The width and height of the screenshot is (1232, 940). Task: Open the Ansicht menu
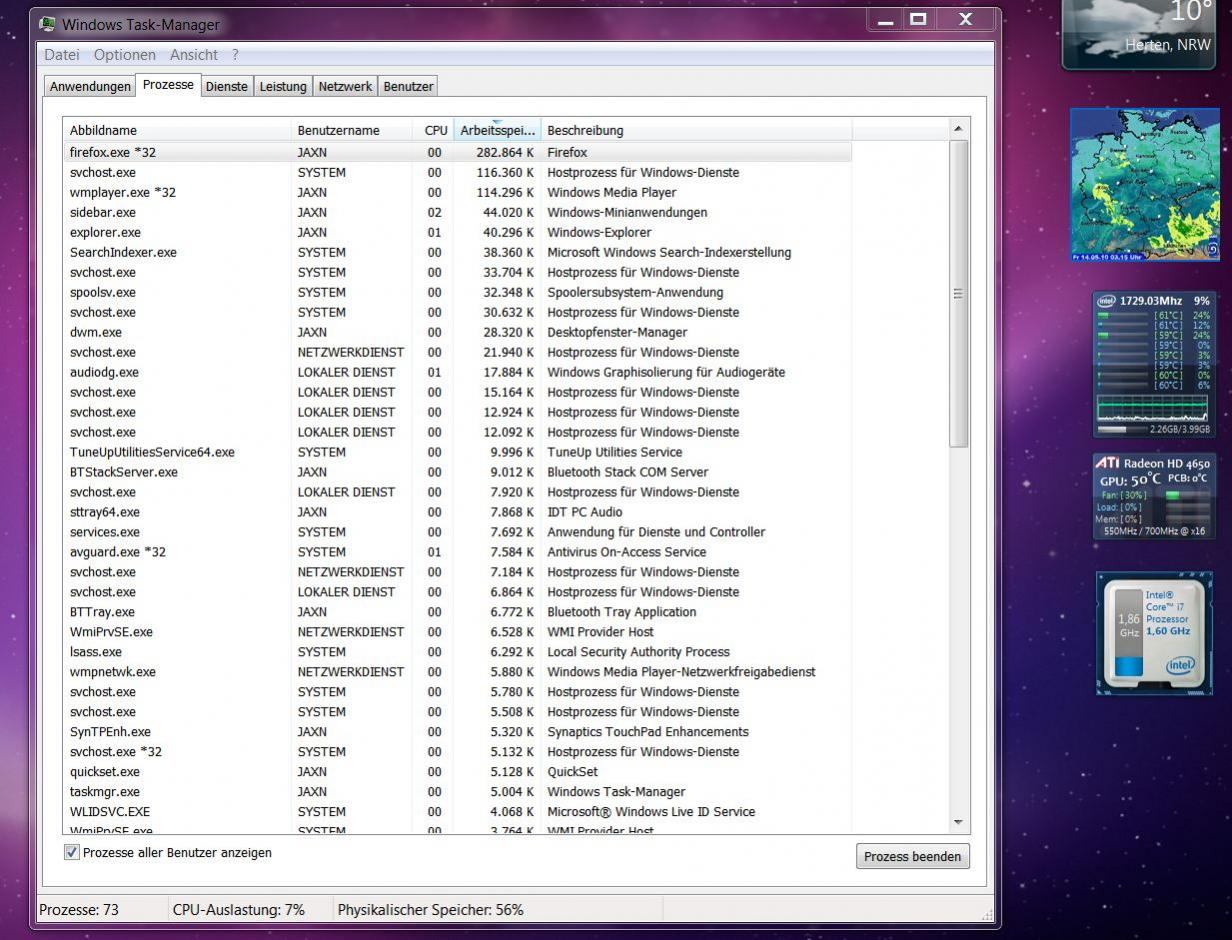coord(194,55)
